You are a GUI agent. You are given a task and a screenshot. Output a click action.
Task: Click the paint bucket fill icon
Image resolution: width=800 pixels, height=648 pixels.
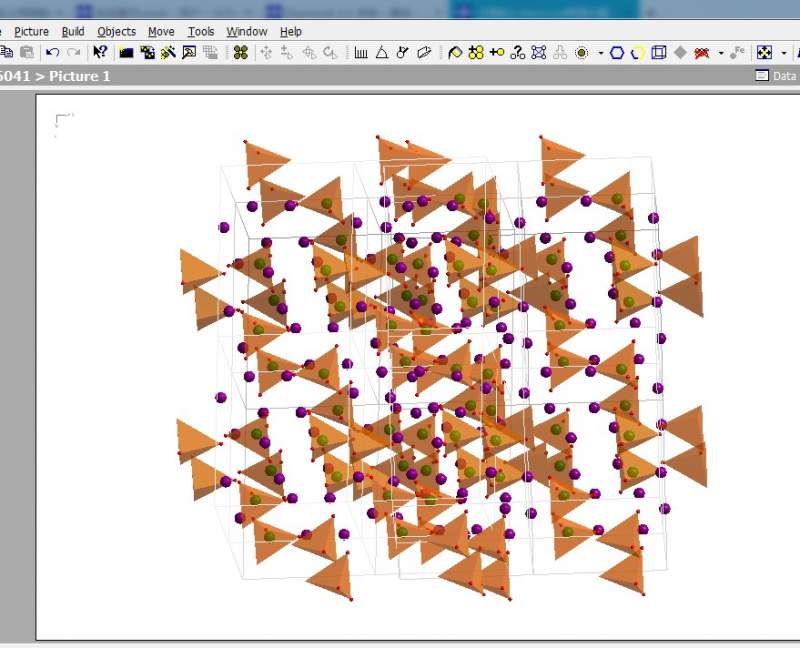pos(455,53)
